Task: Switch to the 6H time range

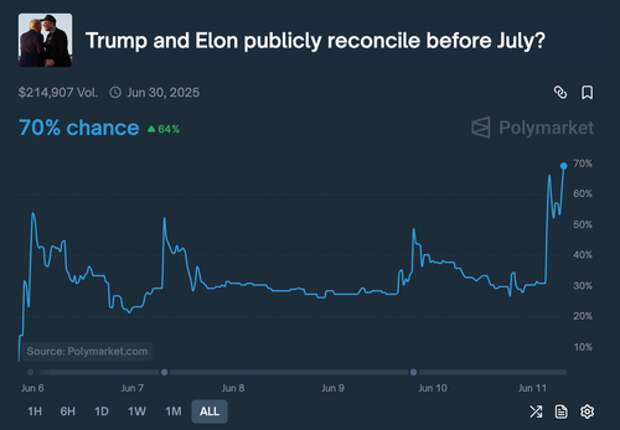Action: pos(68,411)
